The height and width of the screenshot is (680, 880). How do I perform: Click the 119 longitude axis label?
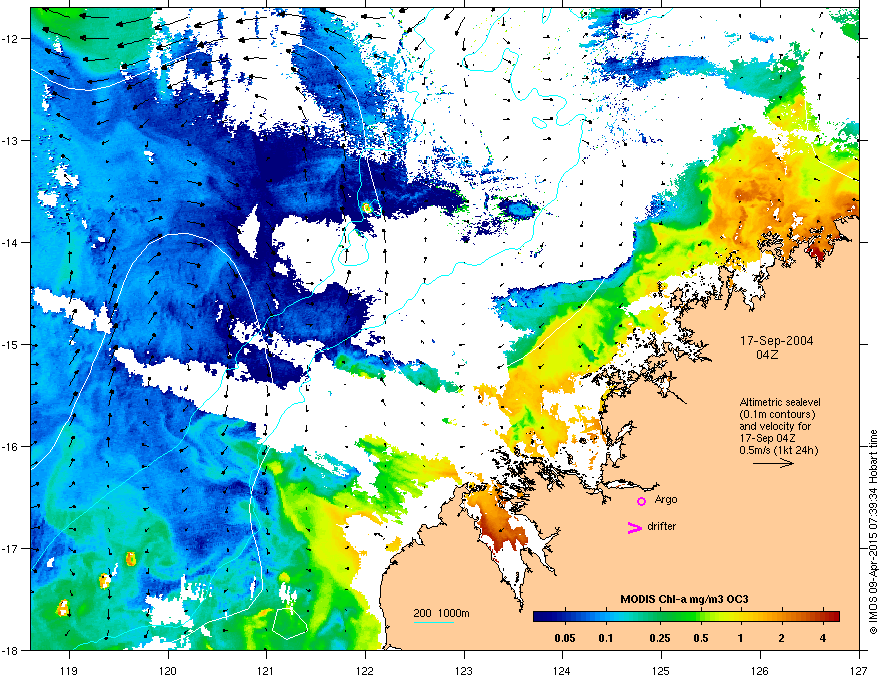(x=70, y=670)
